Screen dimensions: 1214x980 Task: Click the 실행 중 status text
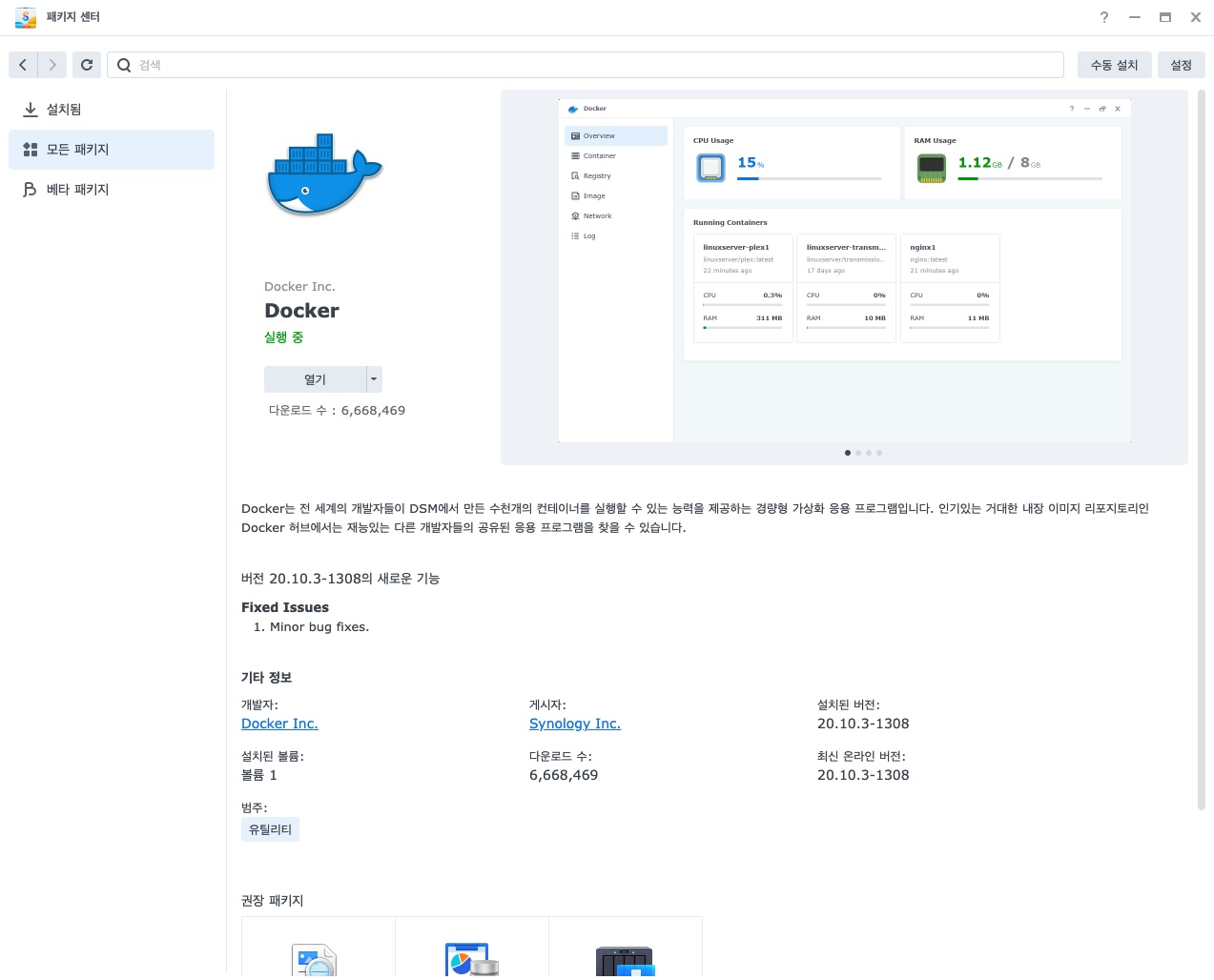pyautogui.click(x=284, y=337)
